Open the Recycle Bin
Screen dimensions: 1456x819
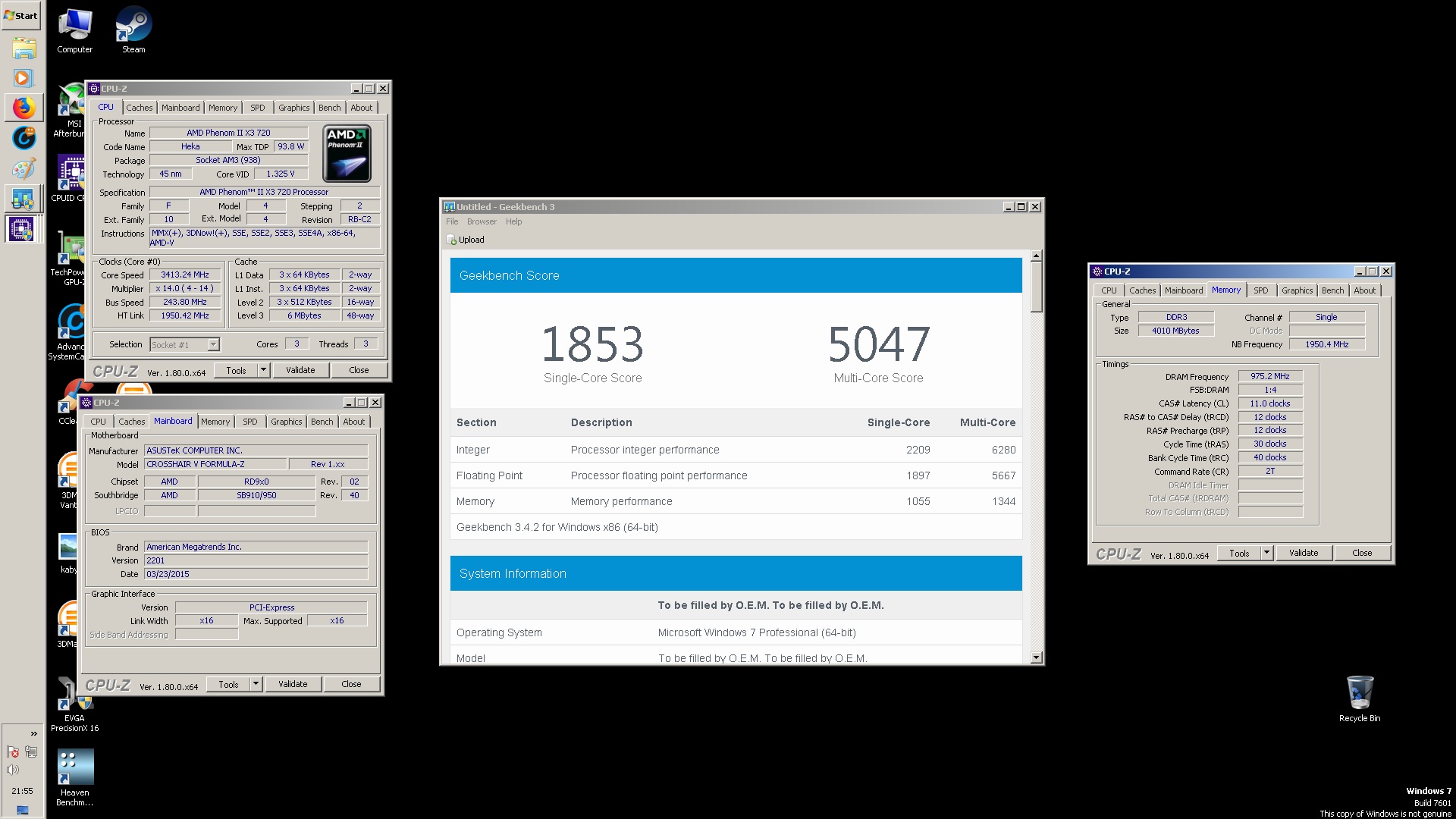pyautogui.click(x=1360, y=698)
